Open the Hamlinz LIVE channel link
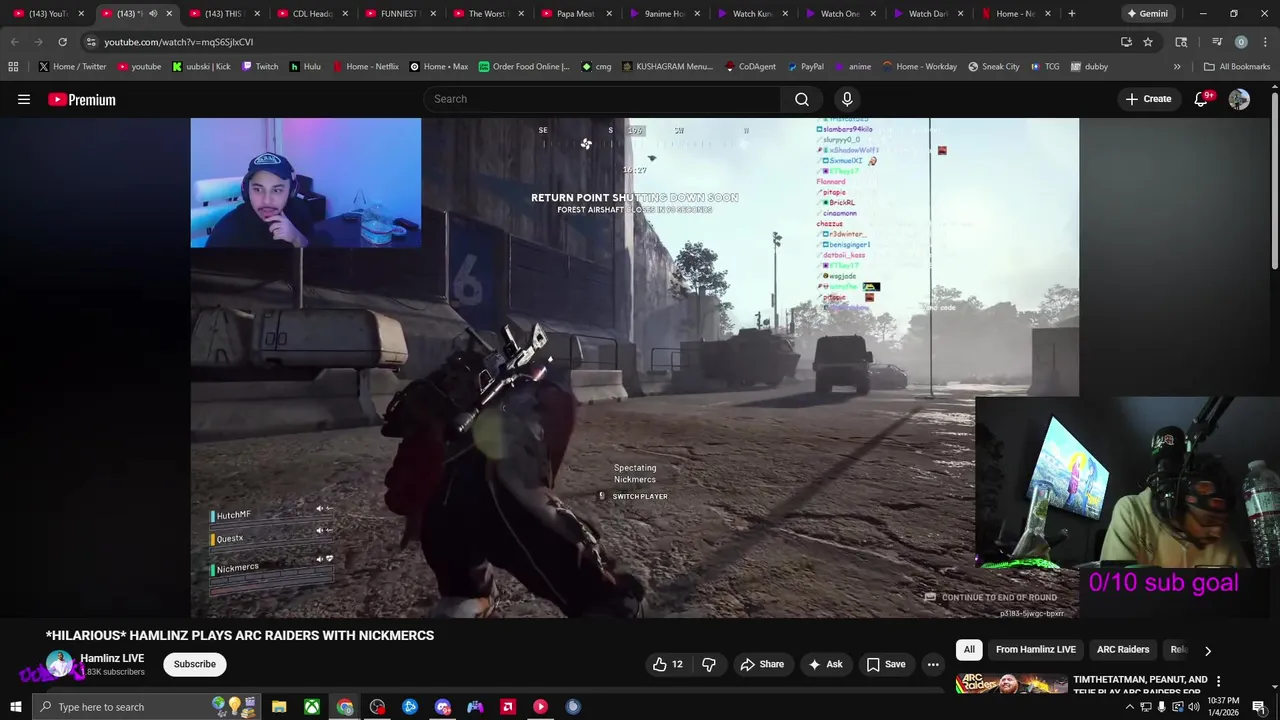This screenshot has height=720, width=1280. tap(112, 658)
